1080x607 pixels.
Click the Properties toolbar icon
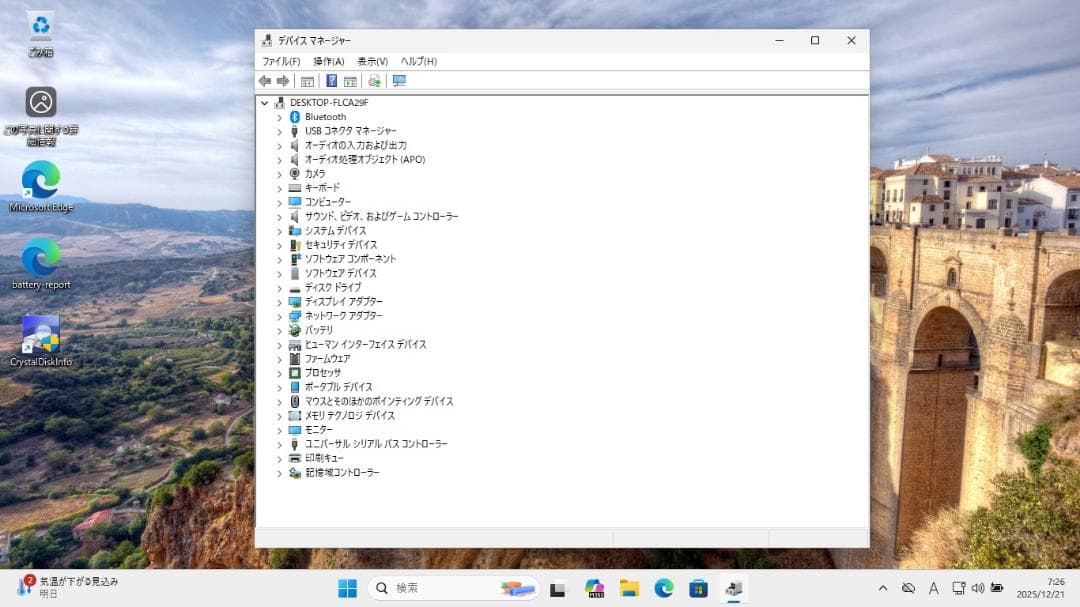click(x=349, y=81)
